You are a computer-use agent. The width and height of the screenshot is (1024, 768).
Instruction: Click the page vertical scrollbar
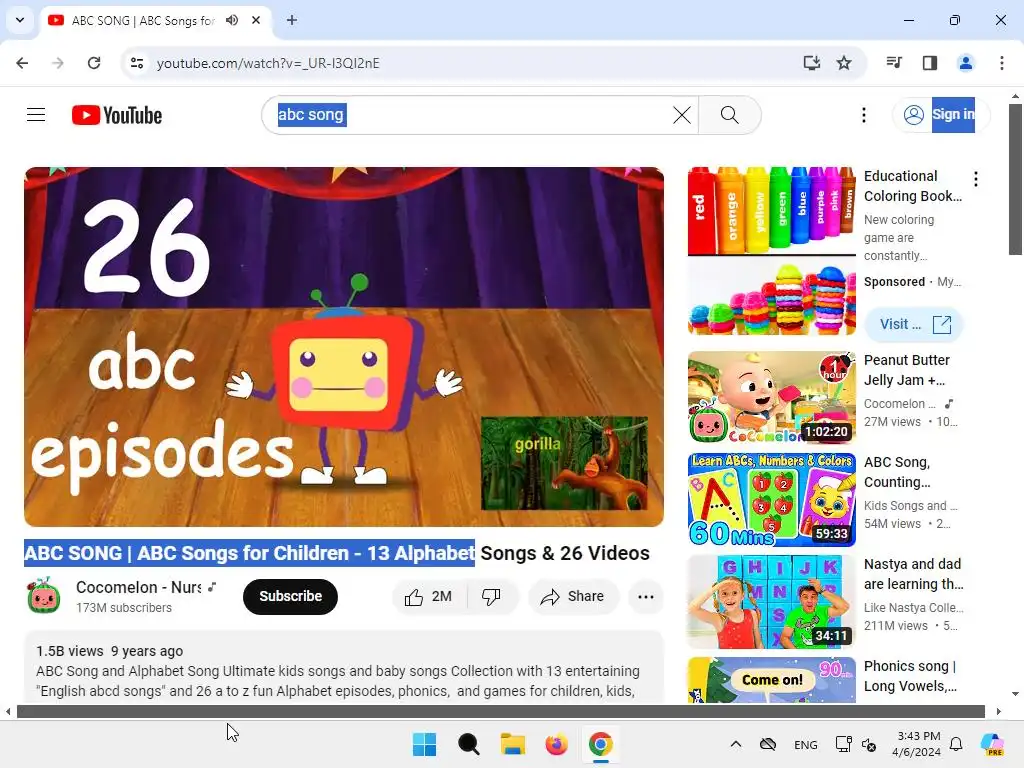click(x=1015, y=179)
